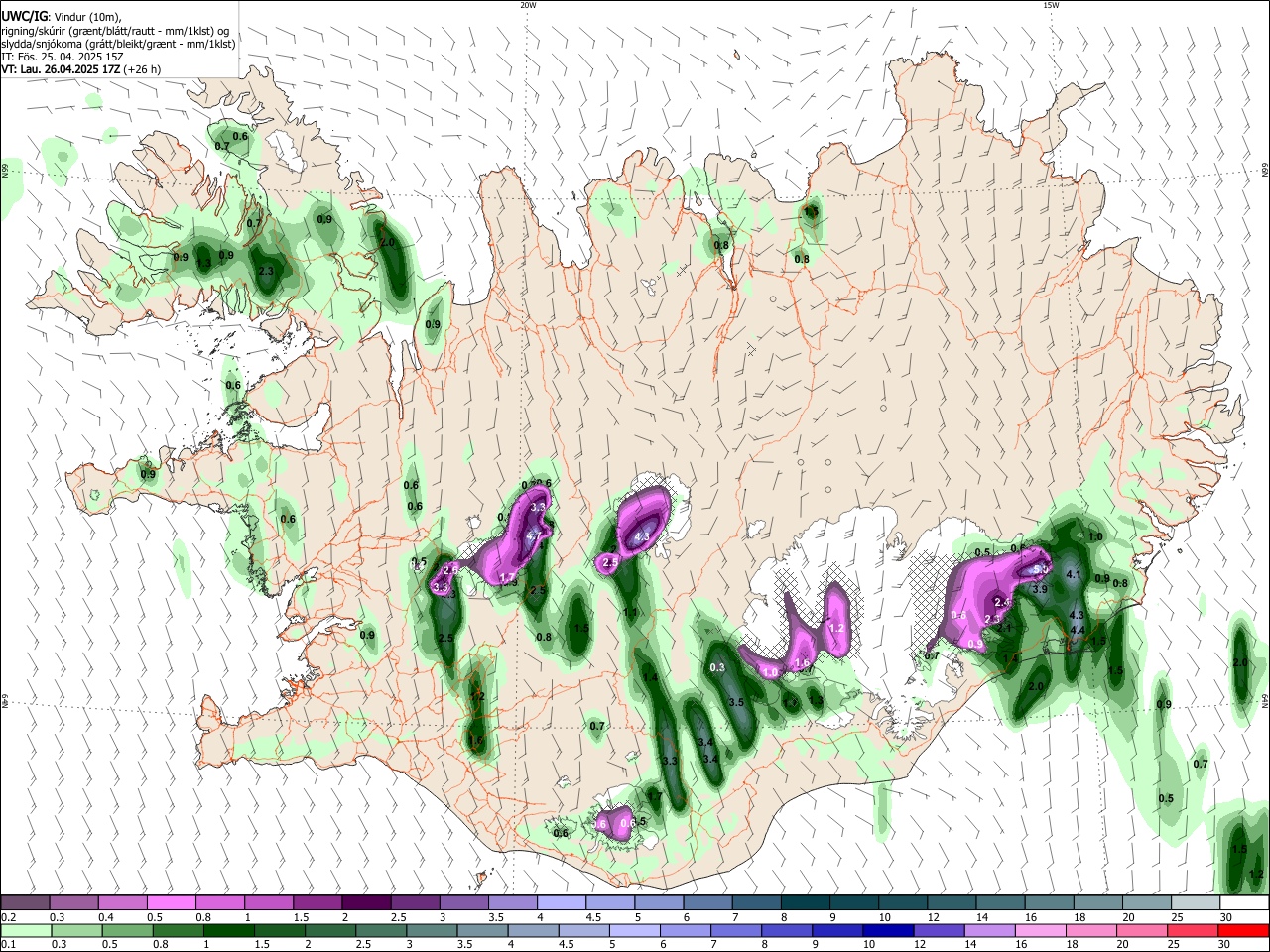1270x952 pixels.
Task: Pick the dark teal 8 swatch in the upper legend row
Action: tap(804, 902)
